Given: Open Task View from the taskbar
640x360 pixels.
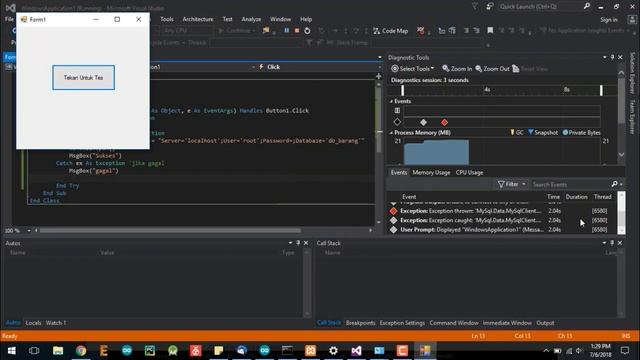Looking at the screenshot, I should tap(34, 351).
